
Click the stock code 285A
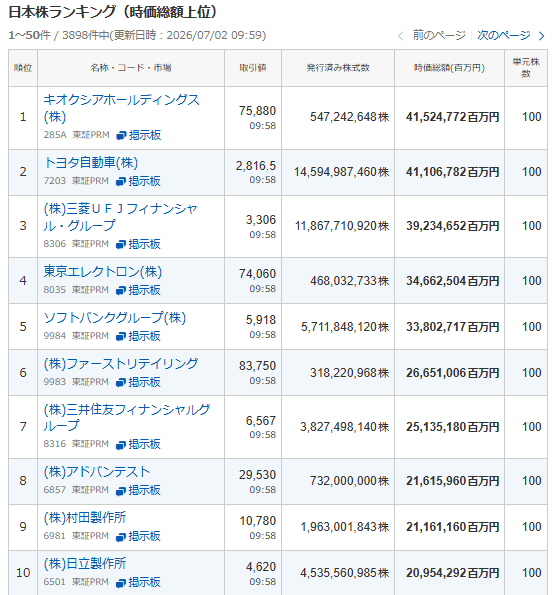[x=55, y=135]
